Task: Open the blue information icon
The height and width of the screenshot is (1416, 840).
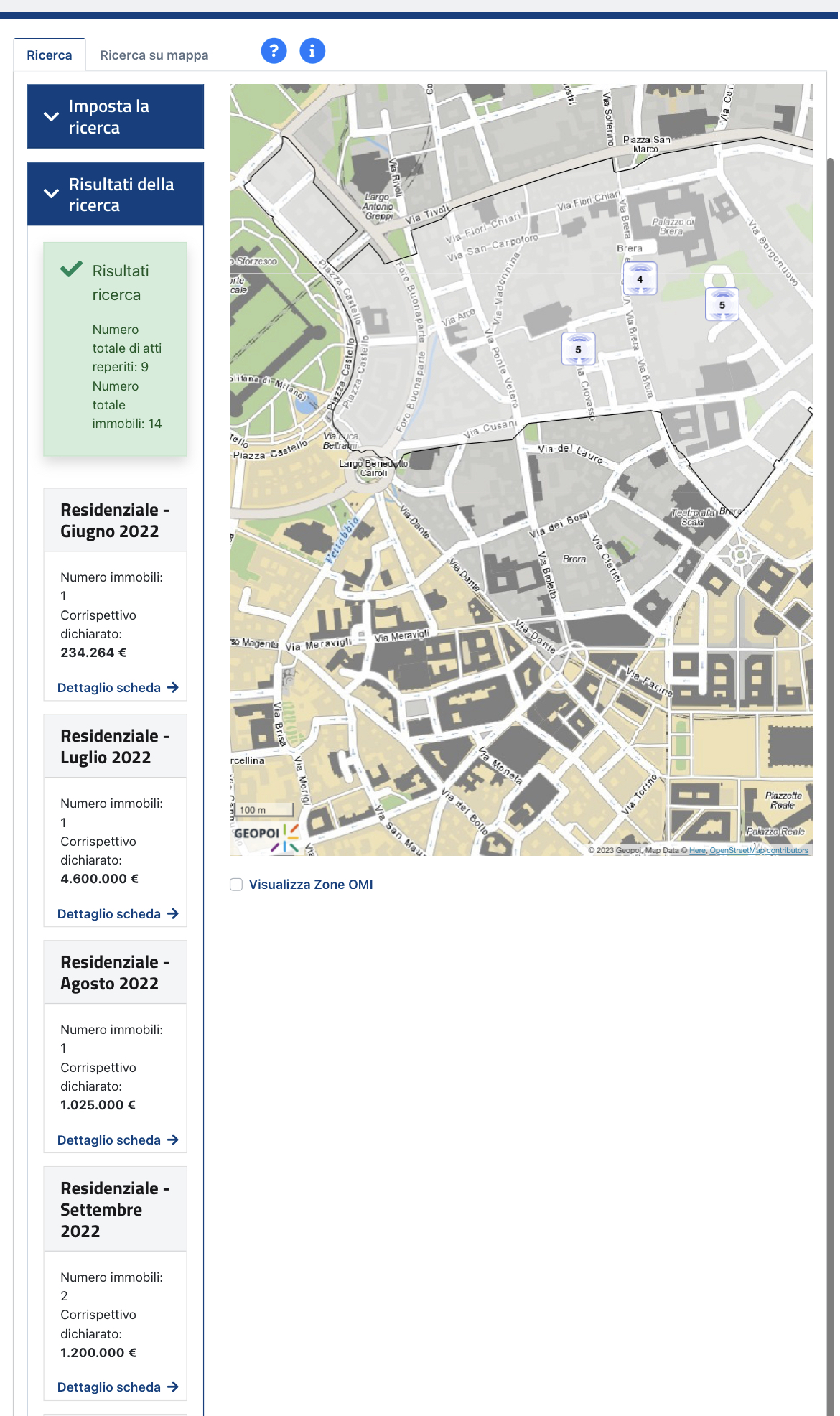Action: [x=312, y=51]
